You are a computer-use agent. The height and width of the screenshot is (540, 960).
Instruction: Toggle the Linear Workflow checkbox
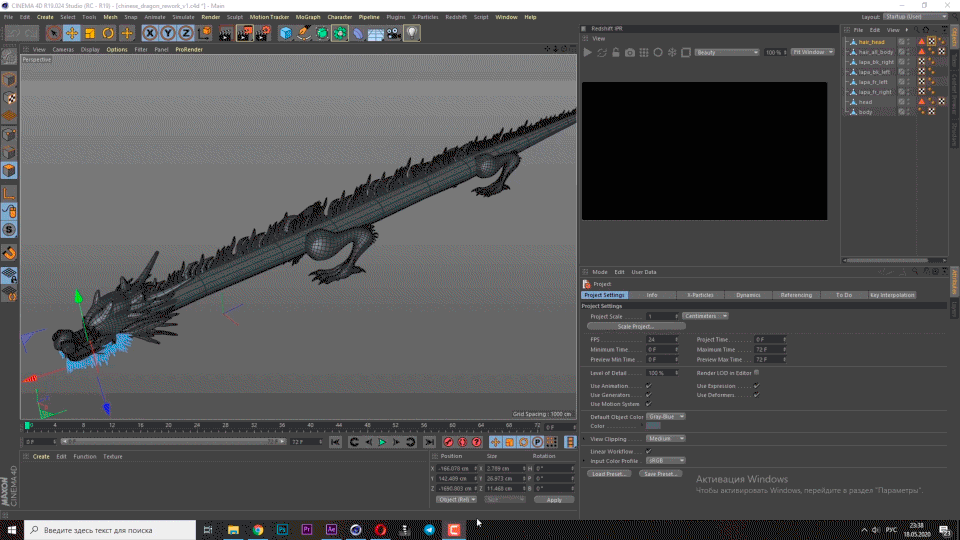coord(648,452)
